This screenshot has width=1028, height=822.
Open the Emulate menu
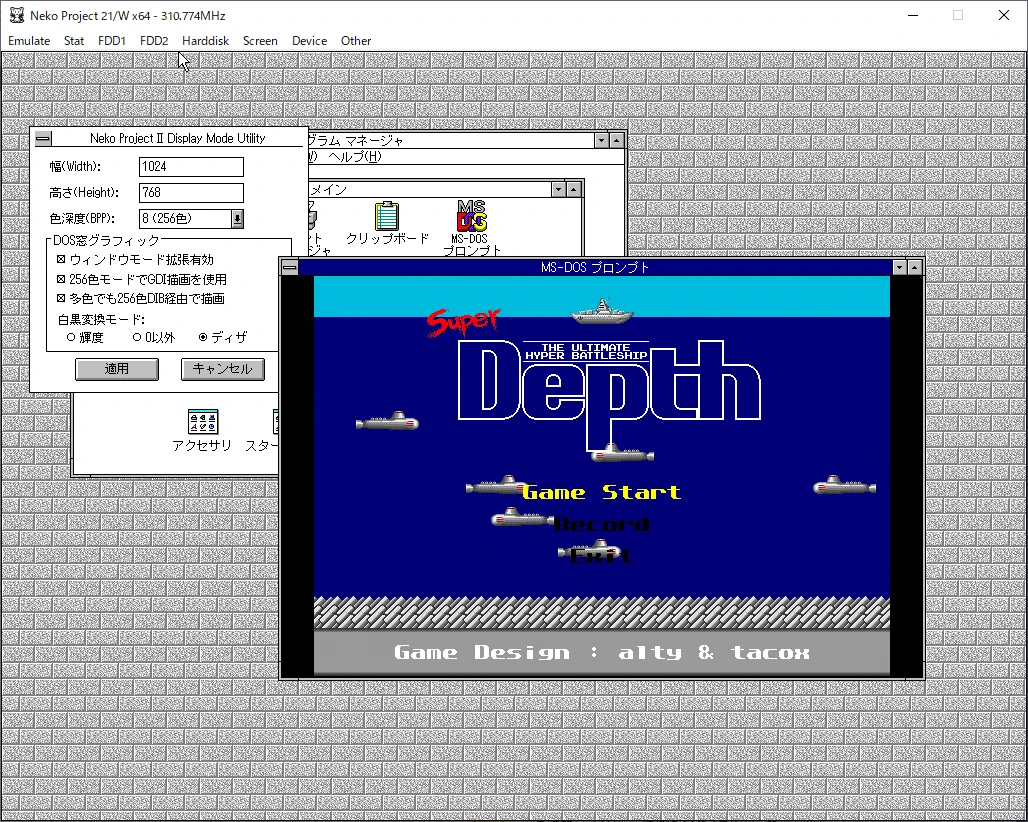(29, 41)
